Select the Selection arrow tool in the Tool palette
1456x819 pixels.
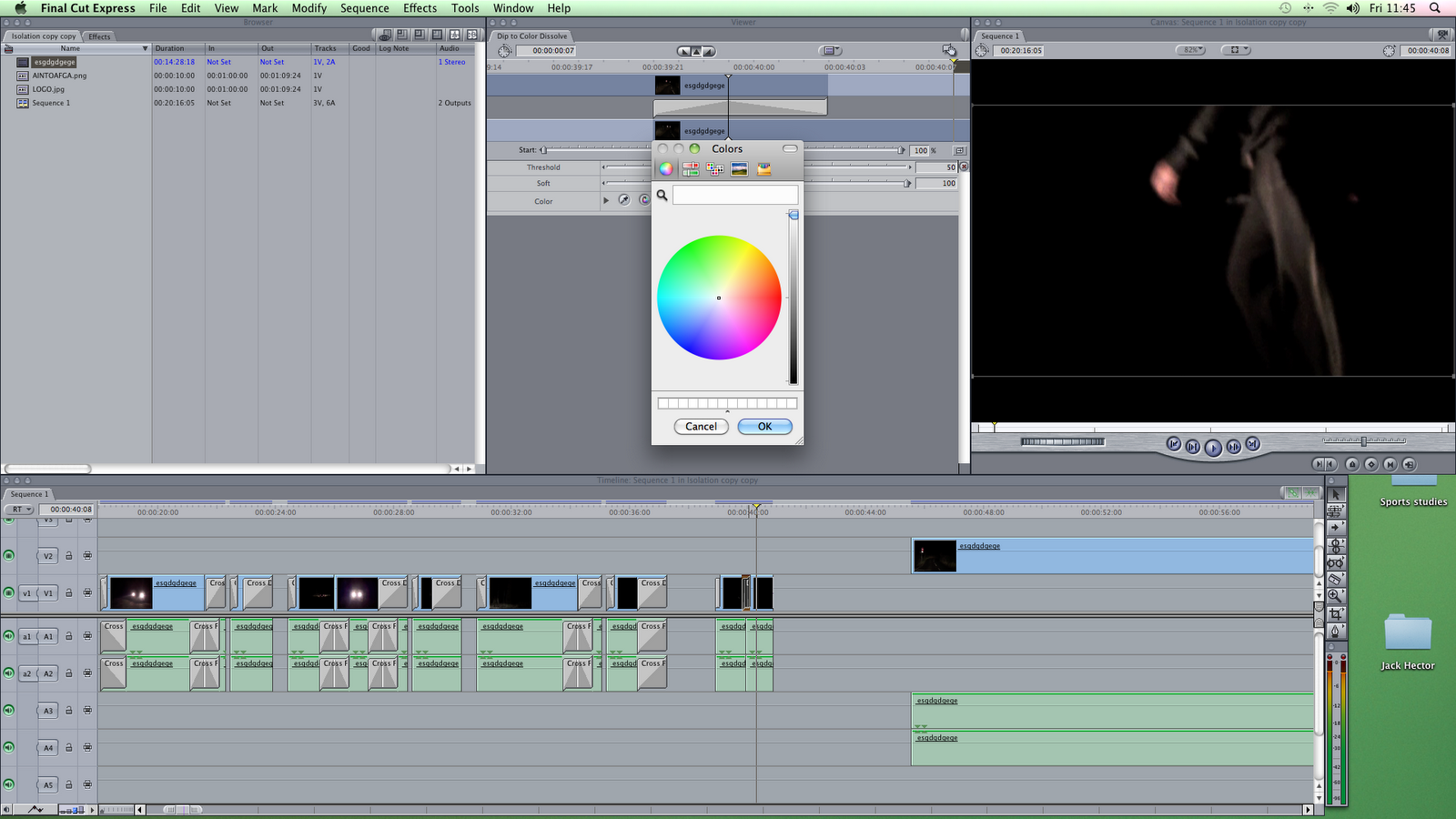pyautogui.click(x=1336, y=494)
